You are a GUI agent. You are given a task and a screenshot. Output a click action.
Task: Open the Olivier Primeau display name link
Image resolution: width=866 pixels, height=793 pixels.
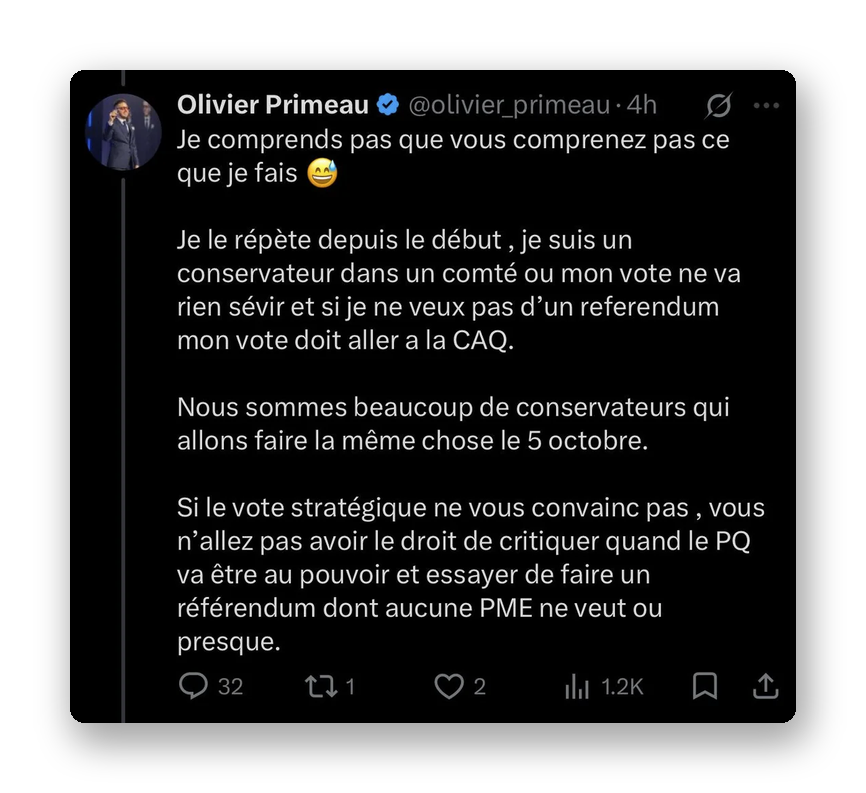[273, 104]
